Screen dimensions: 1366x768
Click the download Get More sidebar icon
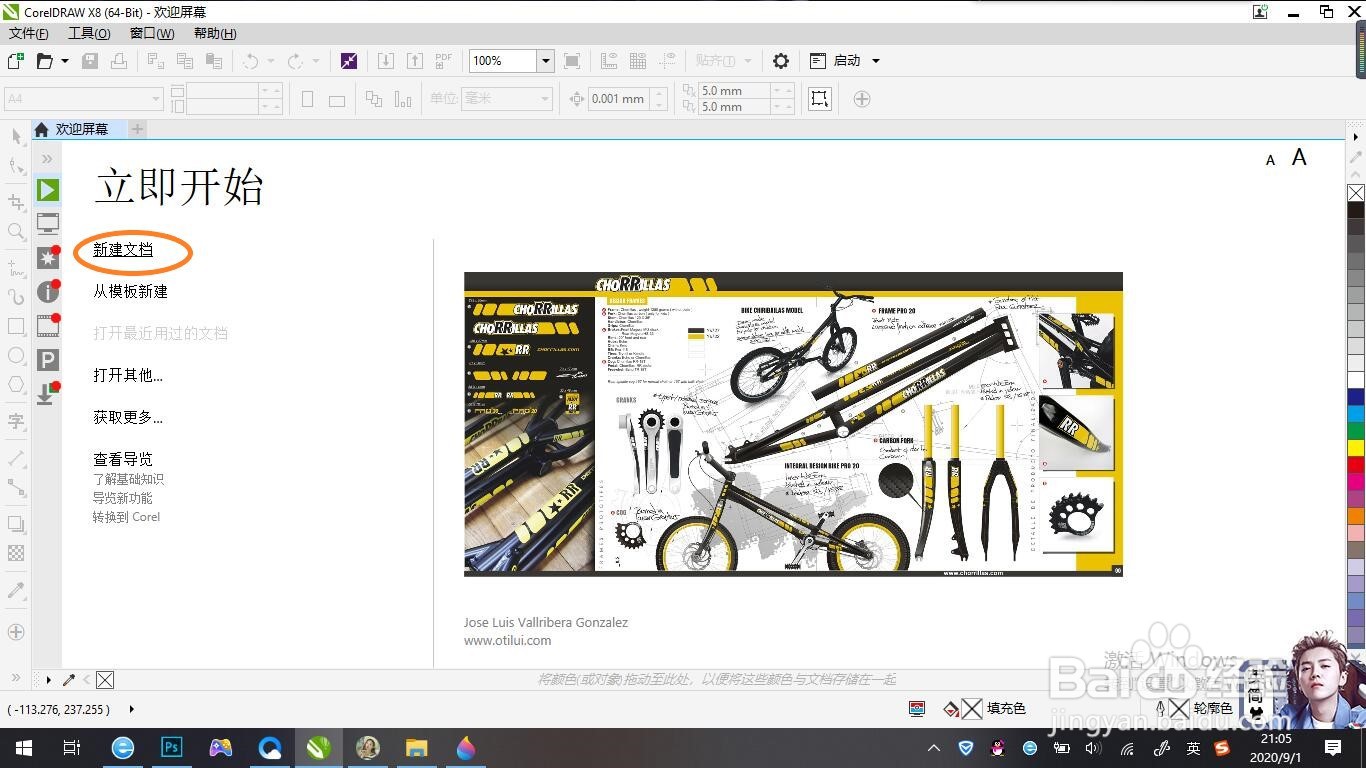pyautogui.click(x=46, y=393)
